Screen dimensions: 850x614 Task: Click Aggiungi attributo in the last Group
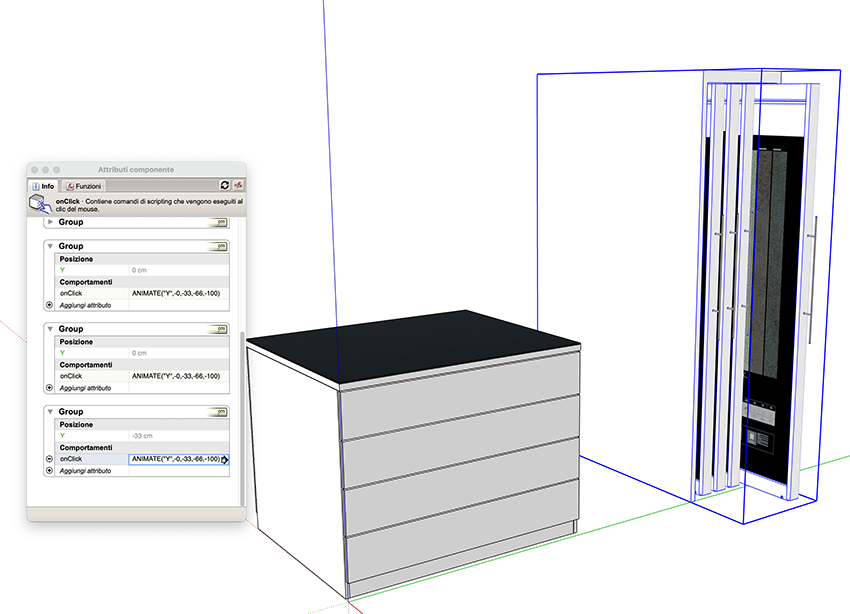[x=85, y=470]
